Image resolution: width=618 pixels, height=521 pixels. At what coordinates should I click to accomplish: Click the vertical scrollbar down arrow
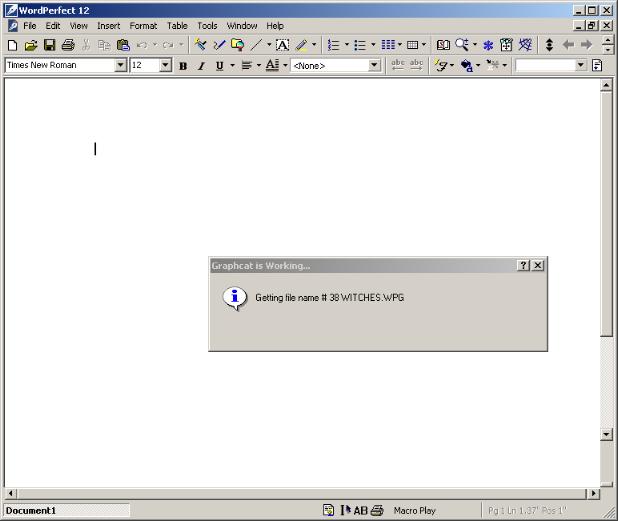coord(606,435)
